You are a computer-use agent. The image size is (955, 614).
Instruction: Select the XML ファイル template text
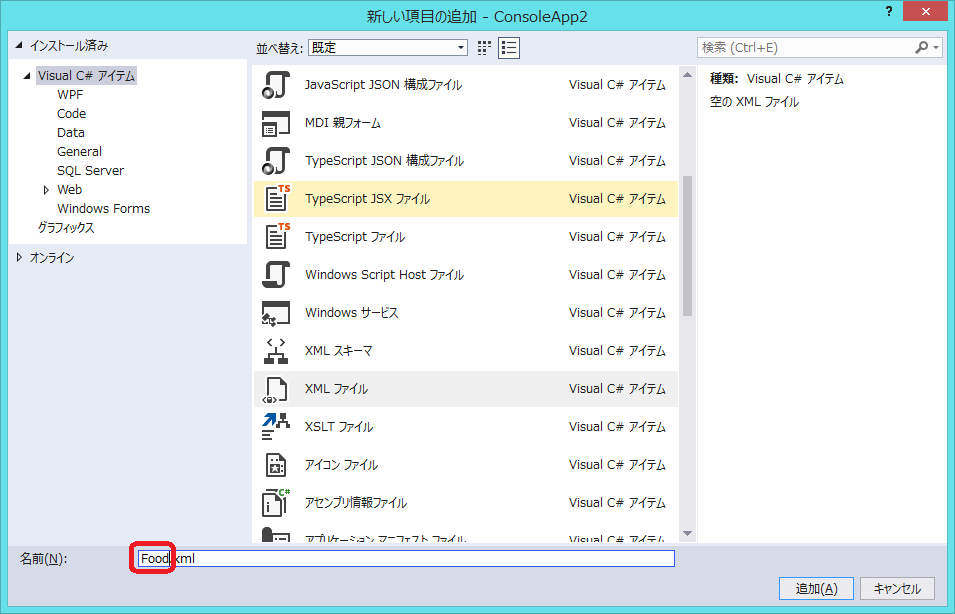click(336, 389)
